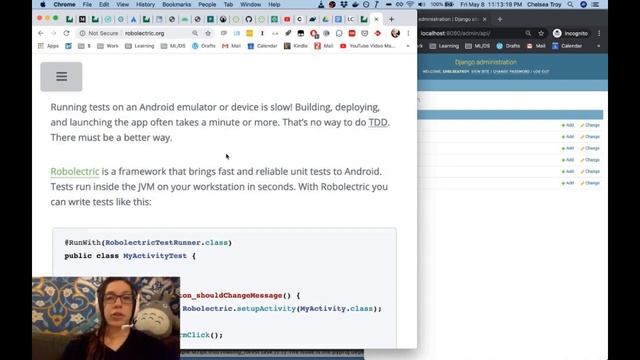Click the Wi-Fi status icon

click(x=410, y=4)
